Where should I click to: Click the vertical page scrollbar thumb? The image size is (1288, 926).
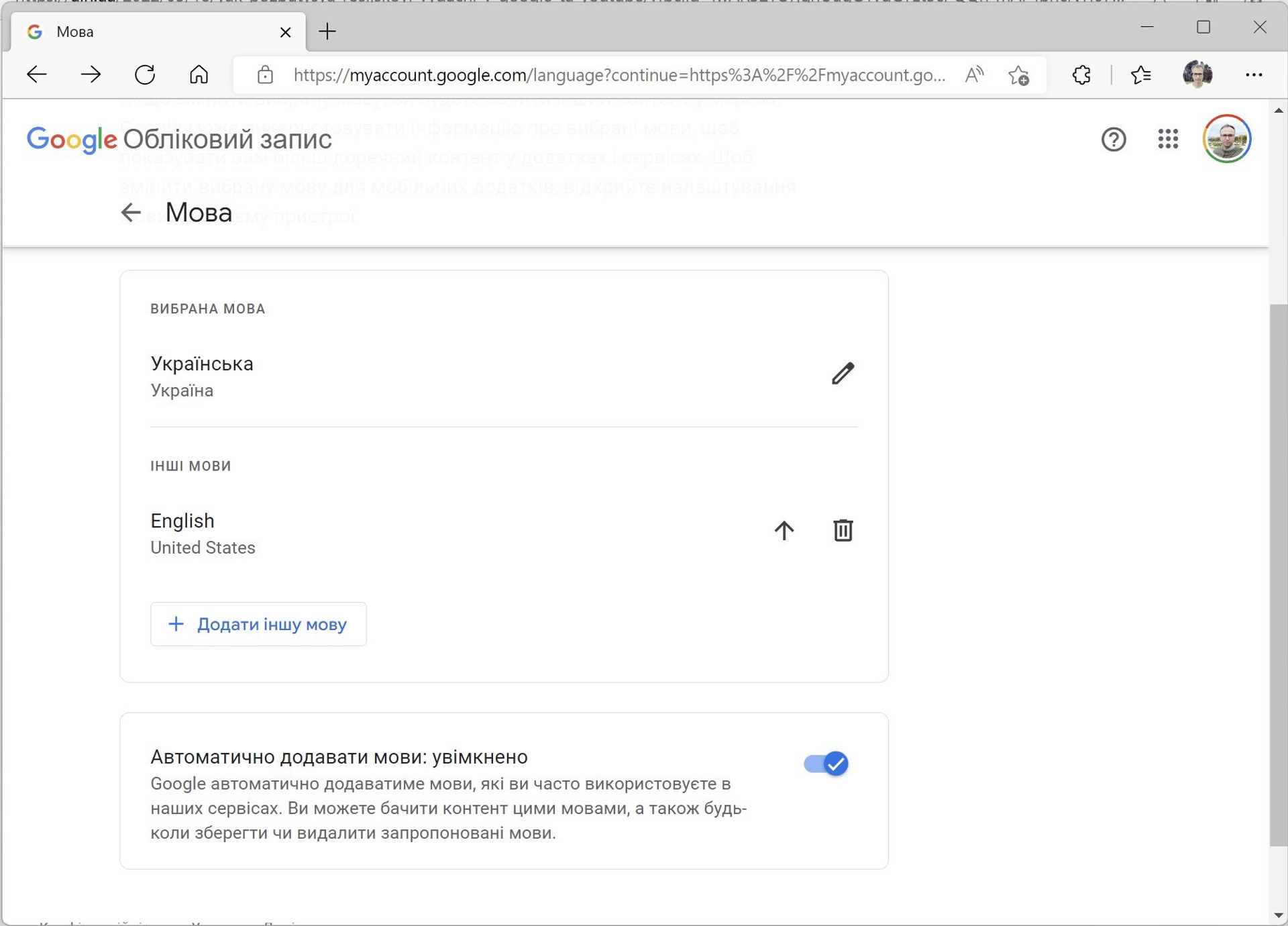(1279, 574)
